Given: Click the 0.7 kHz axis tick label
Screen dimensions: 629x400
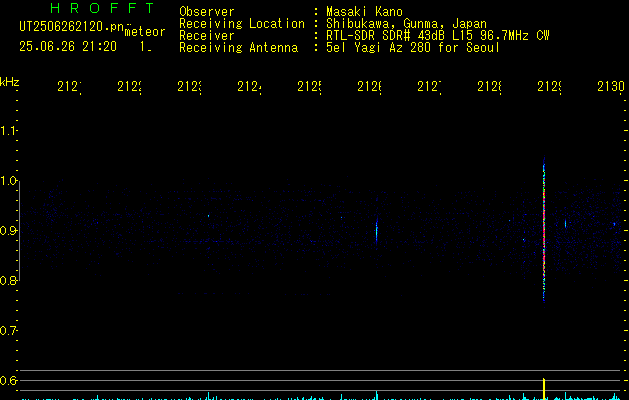Looking at the screenshot, I should pos(8,331).
